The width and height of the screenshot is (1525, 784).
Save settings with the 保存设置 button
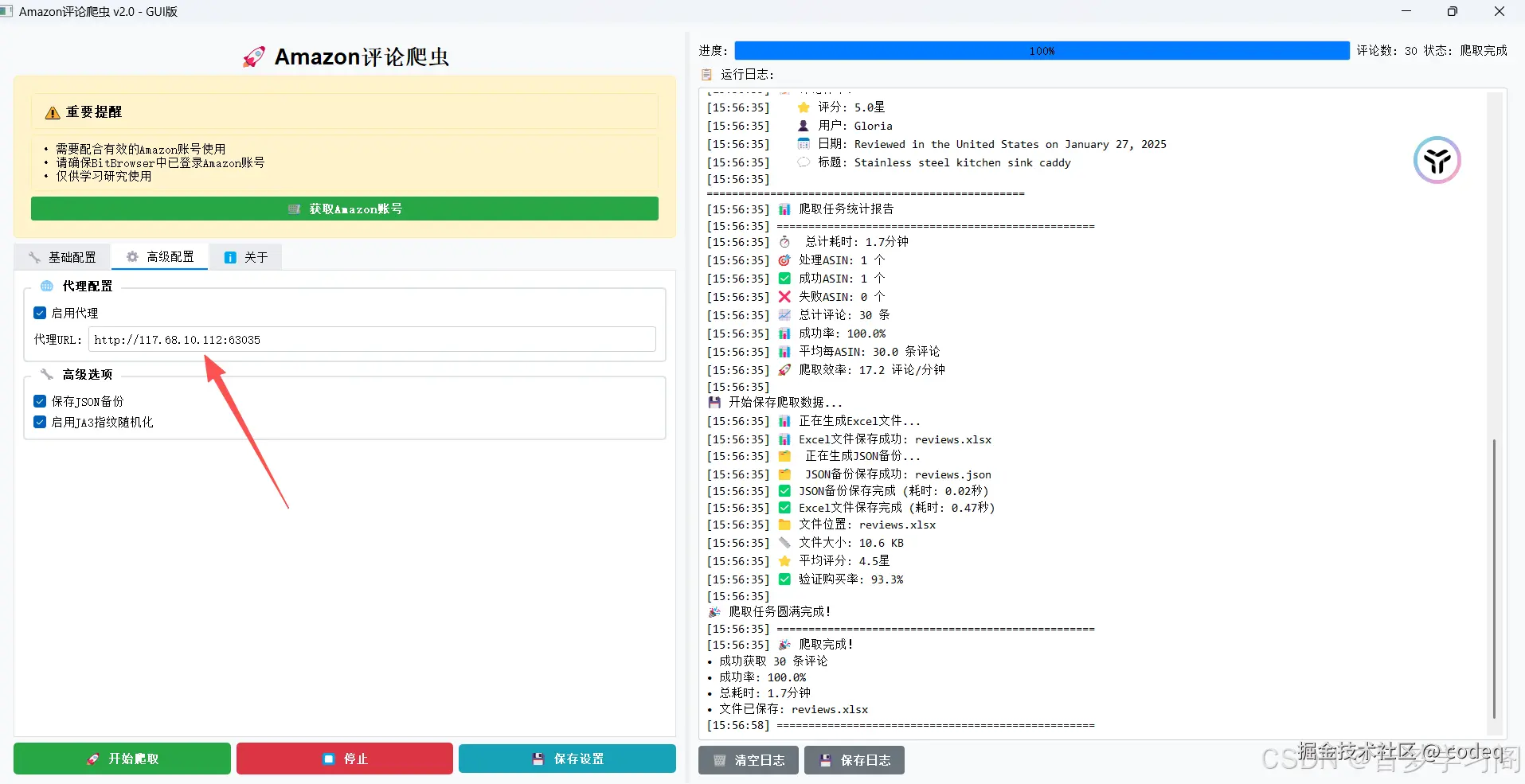[567, 759]
